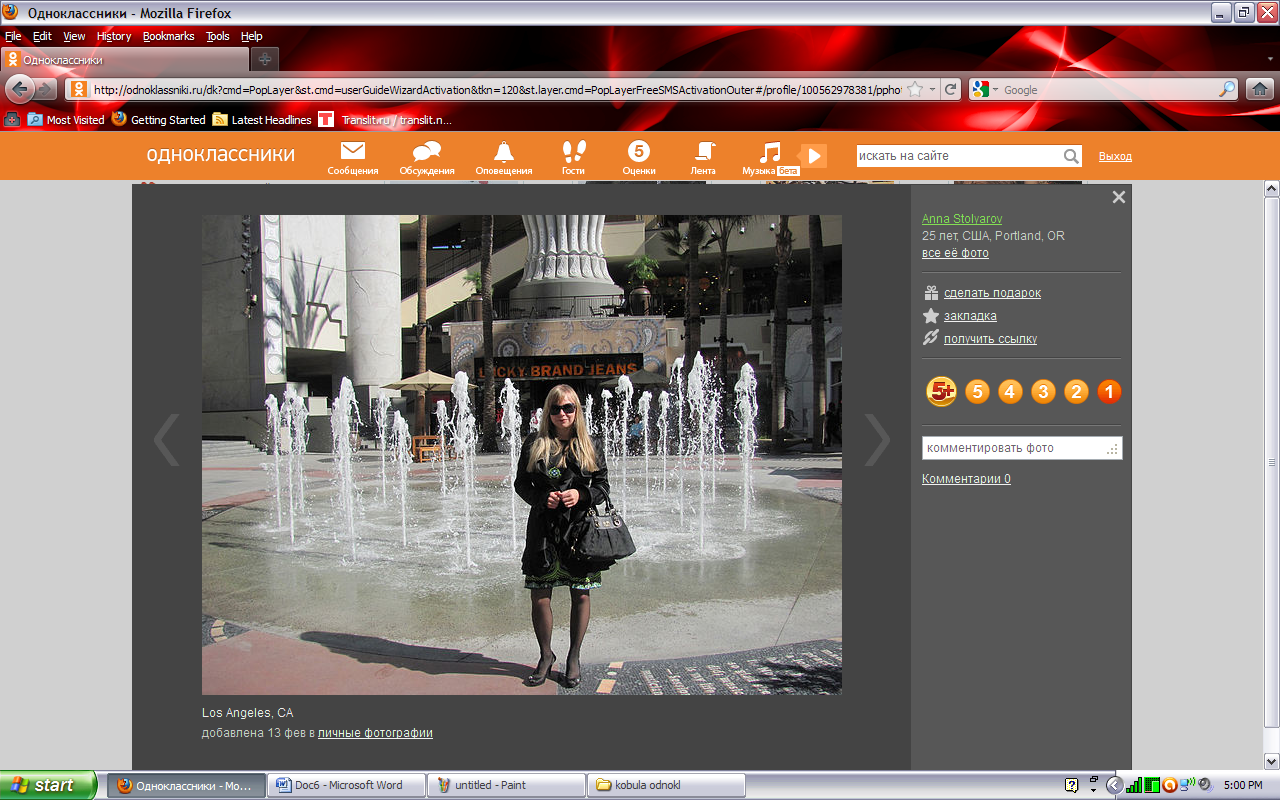Click chain icon beside получить ссылку
Viewport: 1280px width, 800px height.
(931, 339)
